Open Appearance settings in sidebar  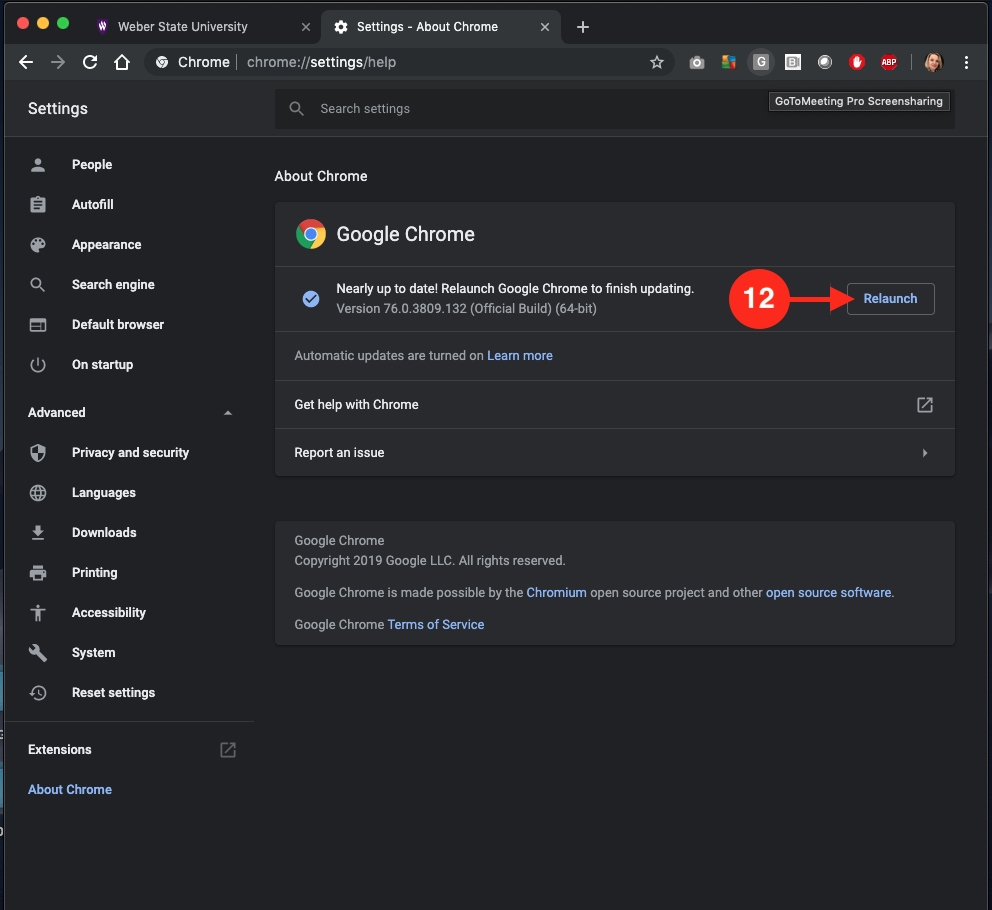pos(106,245)
